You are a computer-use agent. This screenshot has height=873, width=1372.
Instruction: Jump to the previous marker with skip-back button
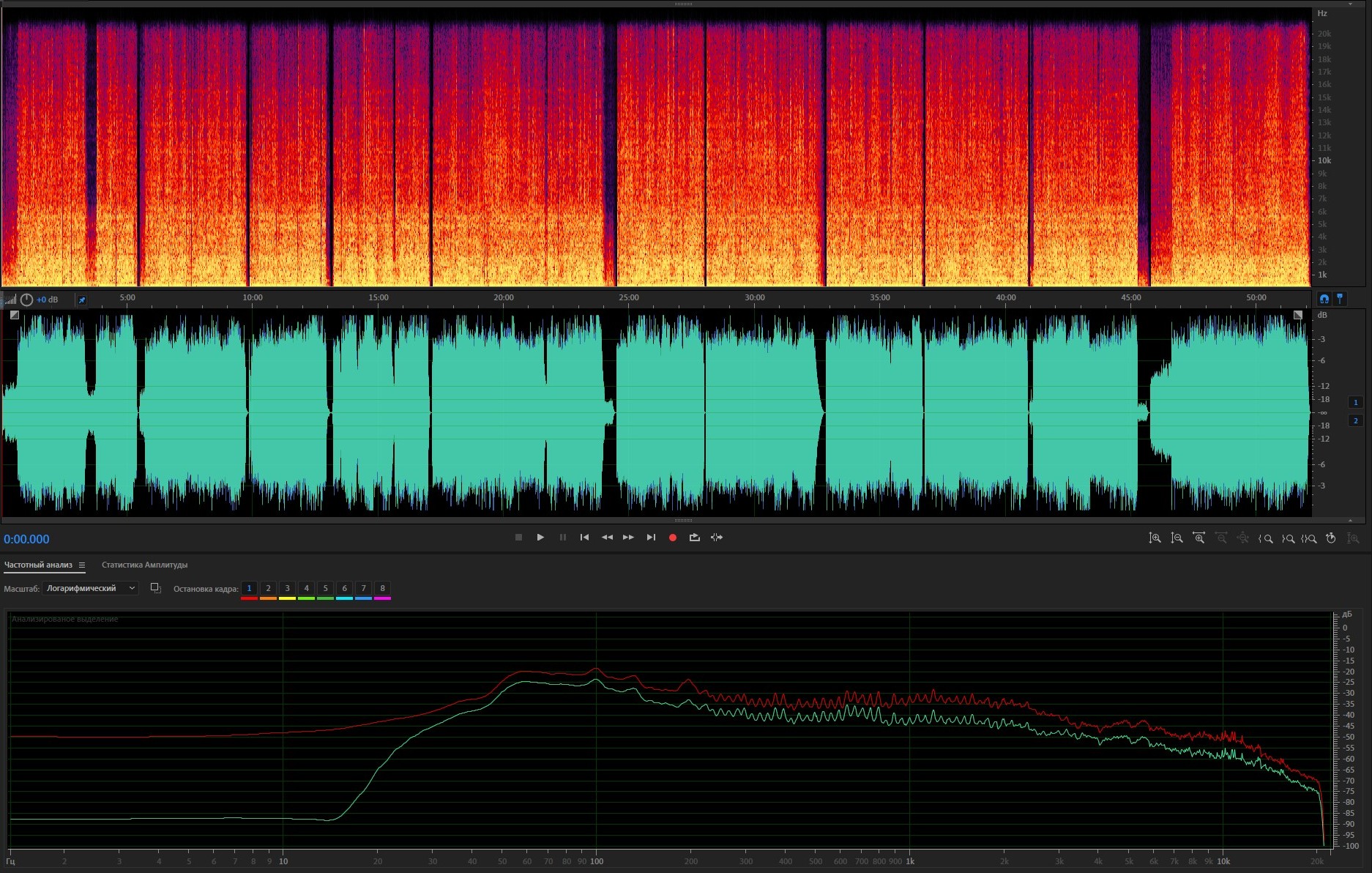[584, 538]
